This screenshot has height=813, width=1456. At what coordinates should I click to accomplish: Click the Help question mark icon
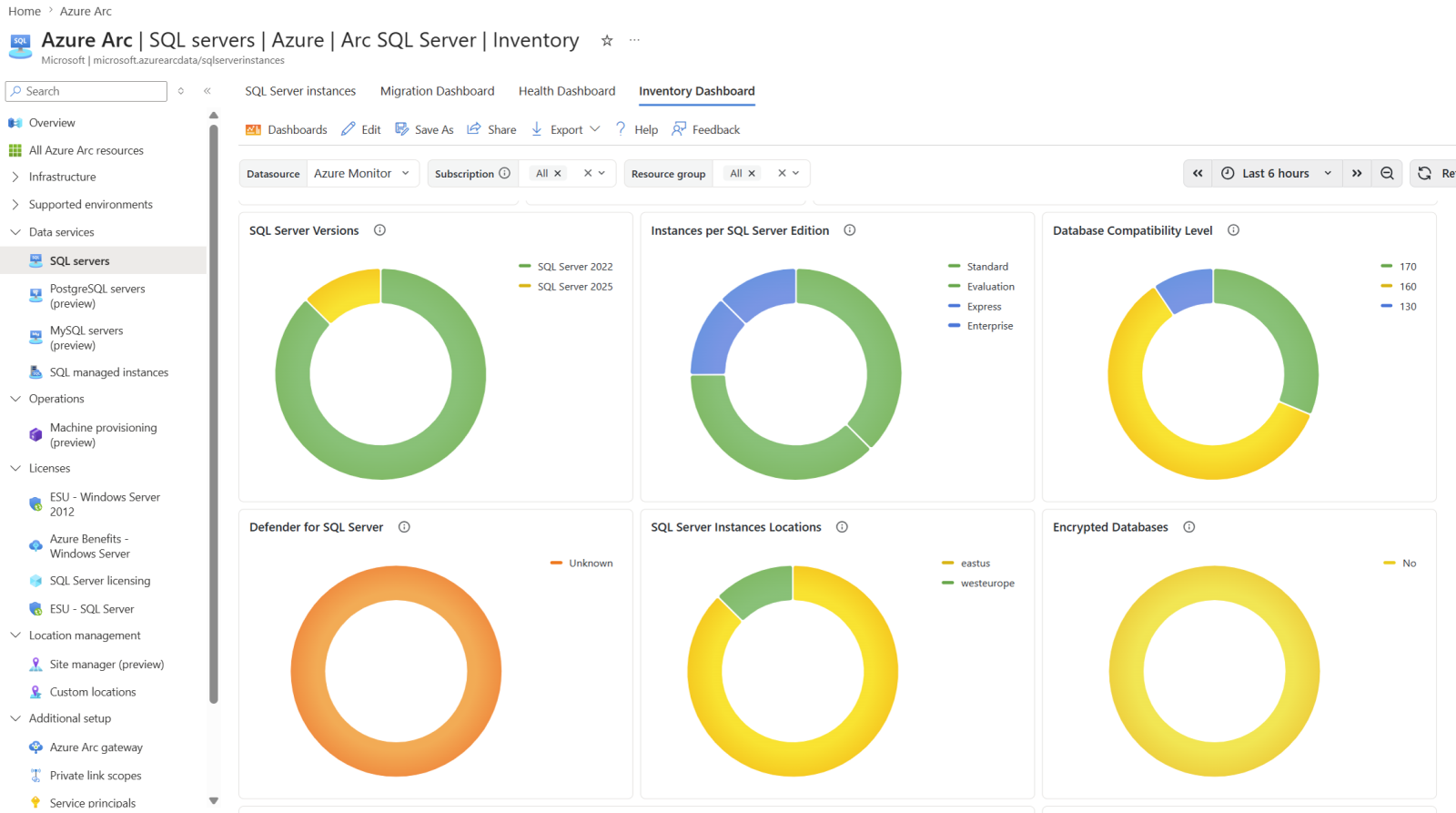[x=621, y=129]
